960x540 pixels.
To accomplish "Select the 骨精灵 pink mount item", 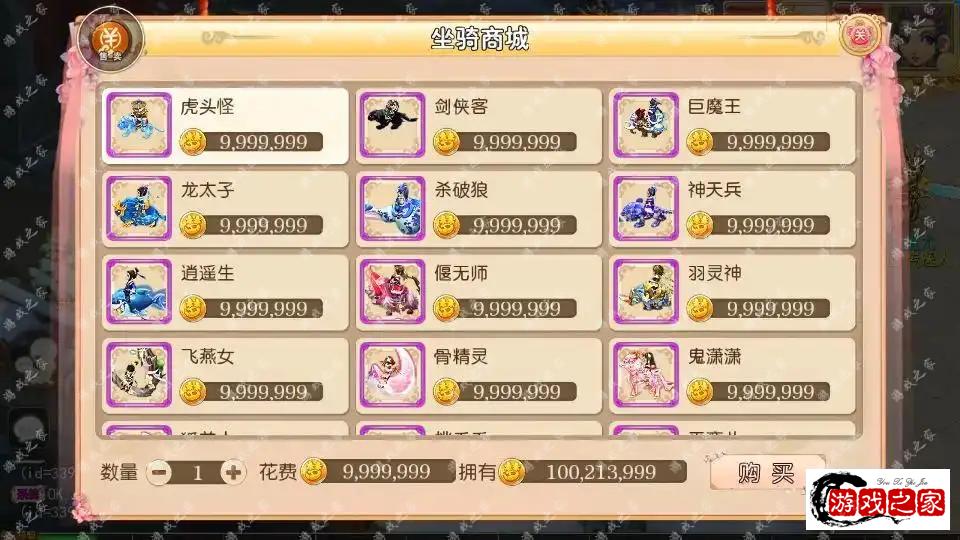I will [479, 375].
